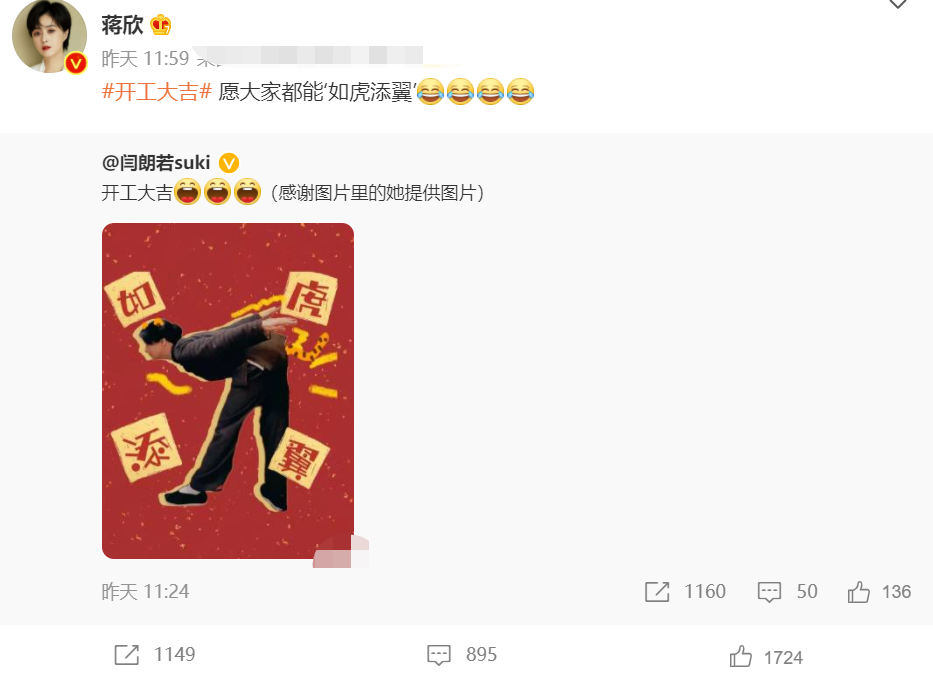The width and height of the screenshot is (933, 684).
Task: Click the original post's repost icon
Action: (657, 592)
